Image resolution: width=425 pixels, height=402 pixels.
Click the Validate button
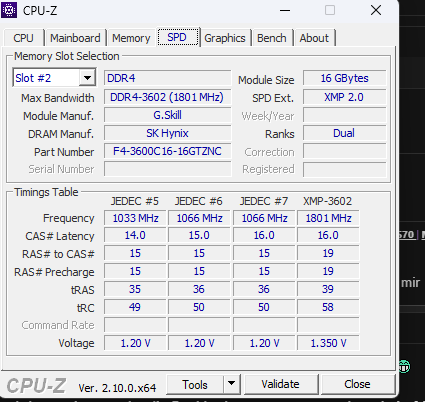(x=280, y=384)
